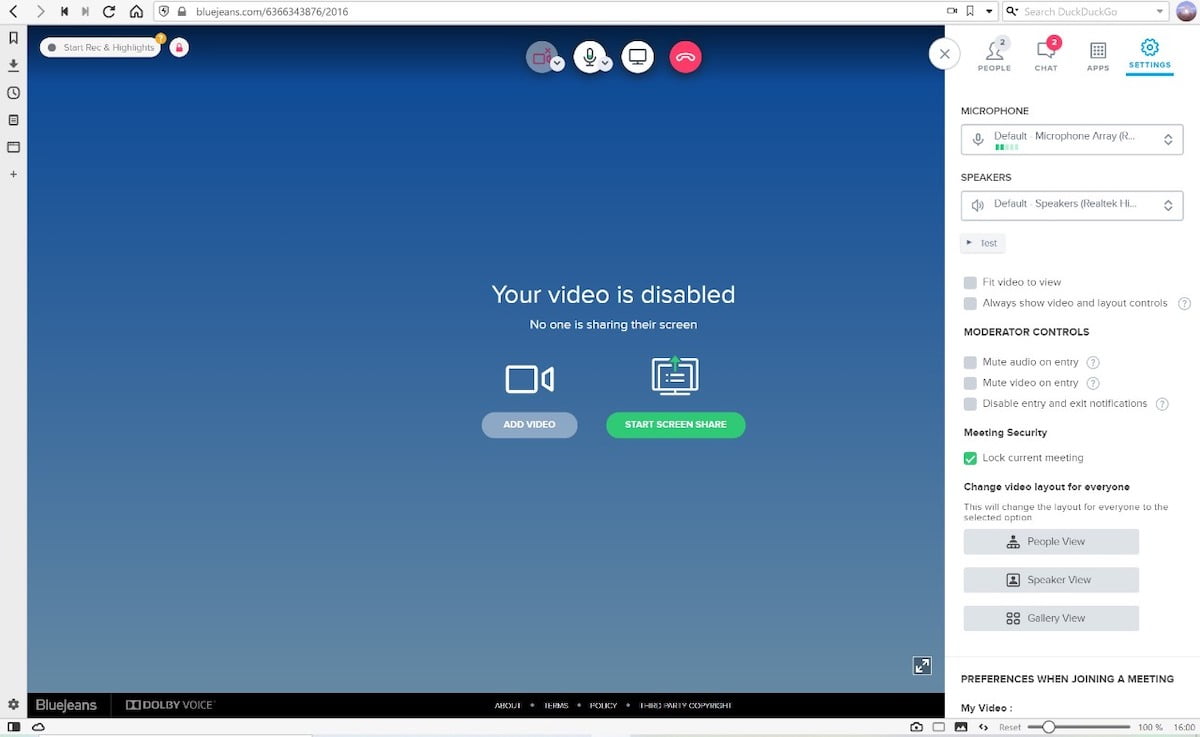
Task: Open the search field dropdown arrow
Action: tap(1160, 12)
